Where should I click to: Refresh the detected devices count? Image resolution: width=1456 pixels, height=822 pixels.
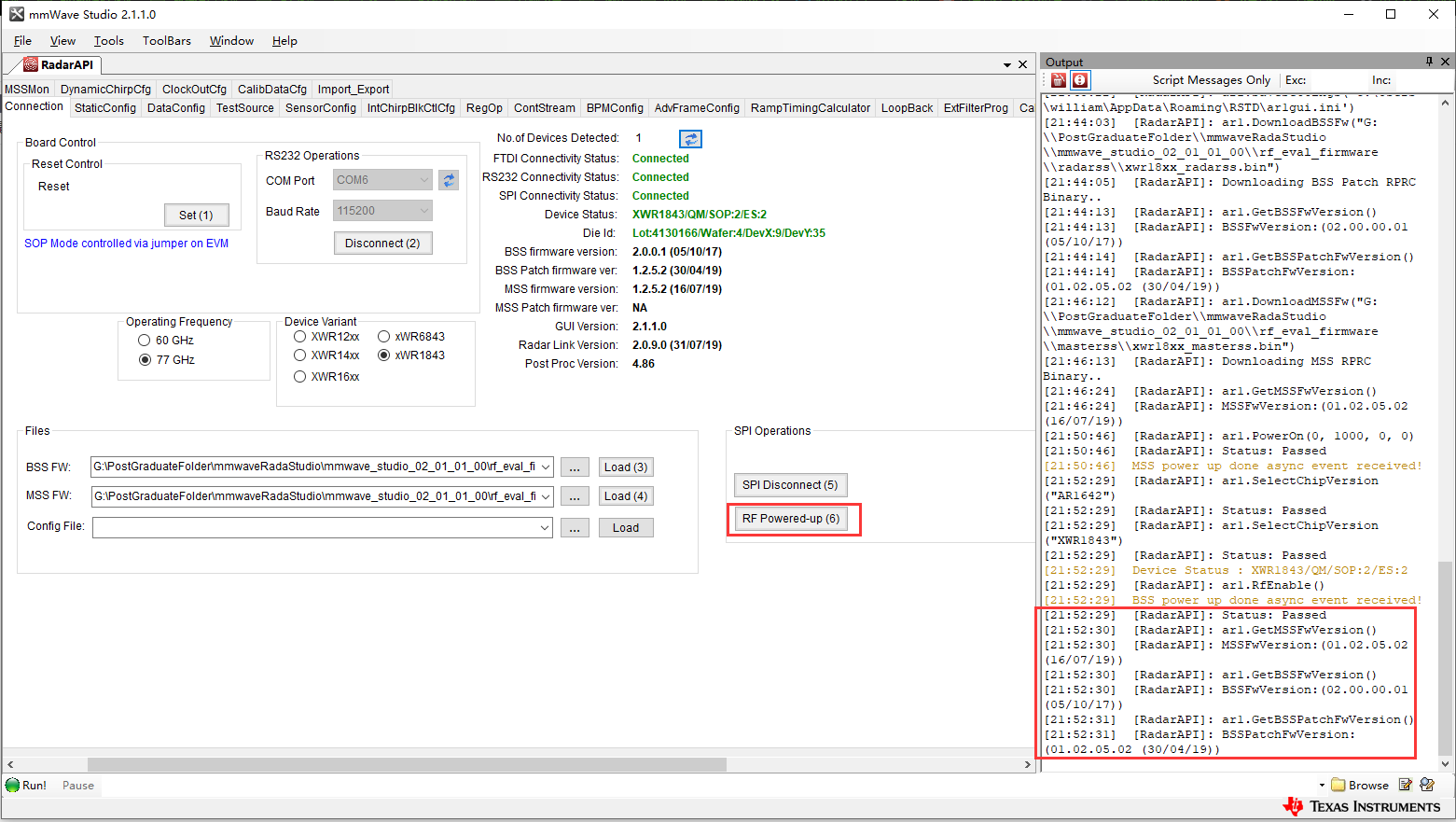tap(690, 139)
